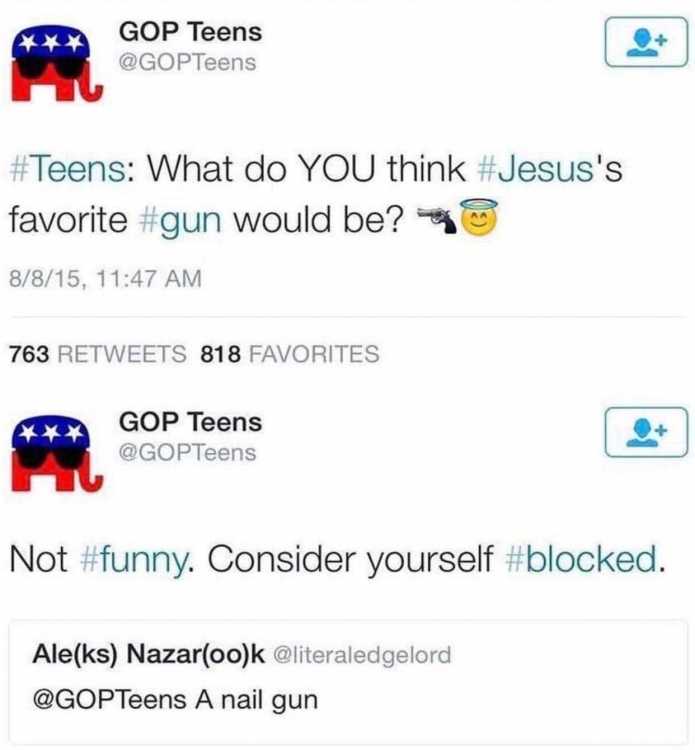
Task: Open GOP Teens elephant avatar in second tweet
Action: click(57, 453)
